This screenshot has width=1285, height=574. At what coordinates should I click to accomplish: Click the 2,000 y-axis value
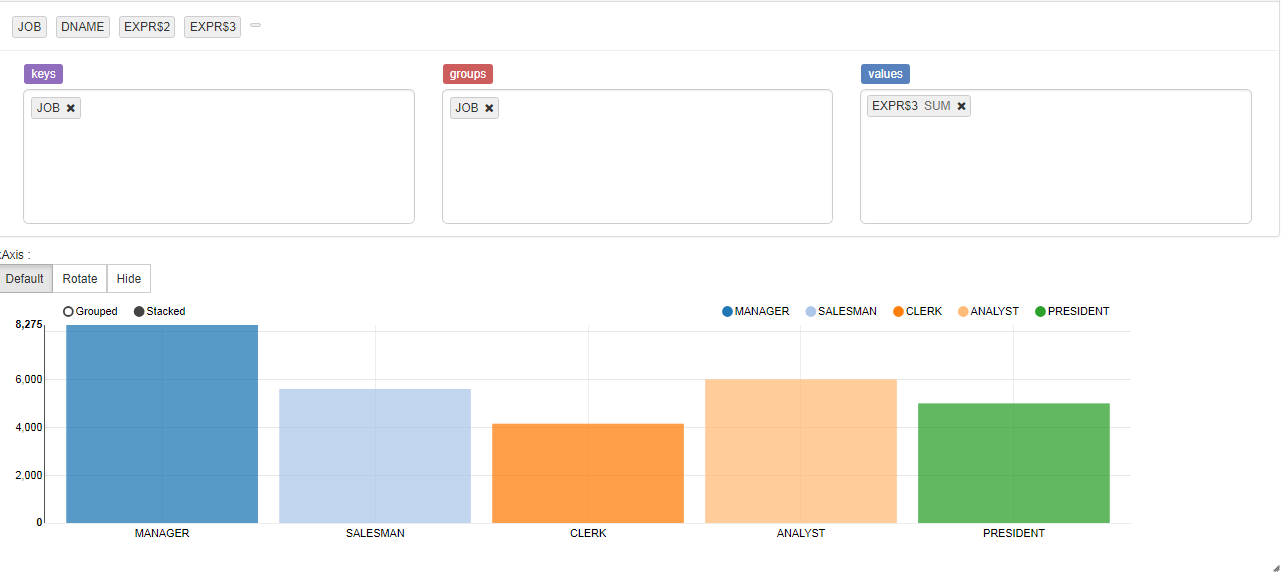coord(29,476)
